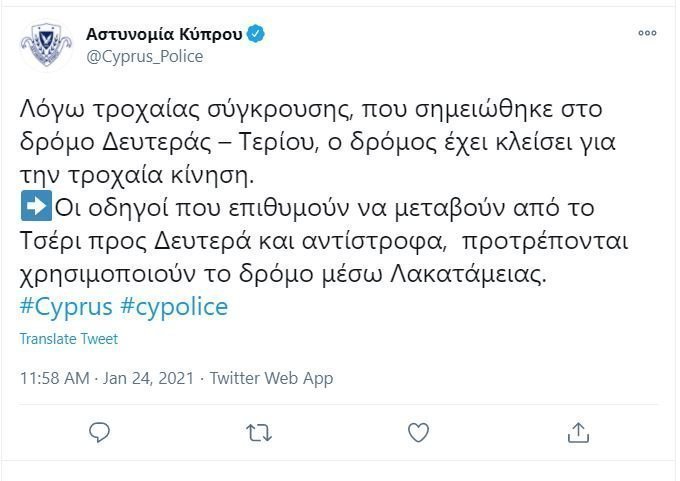Like the tweet with the heart icon
The width and height of the screenshot is (680, 481).
click(x=418, y=432)
